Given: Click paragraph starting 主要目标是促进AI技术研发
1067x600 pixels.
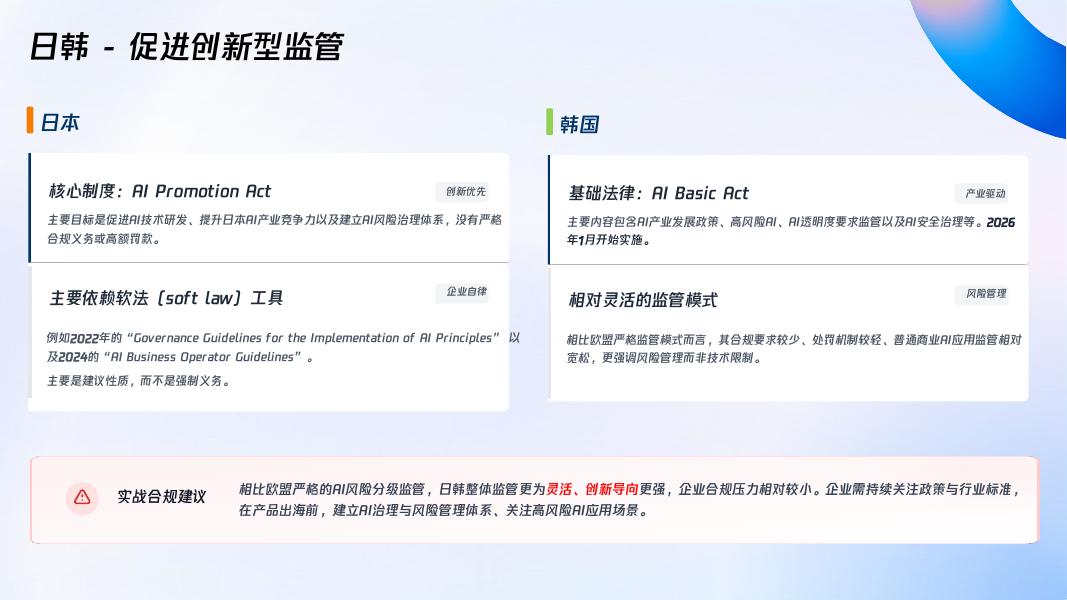Looking at the screenshot, I should (274, 229).
